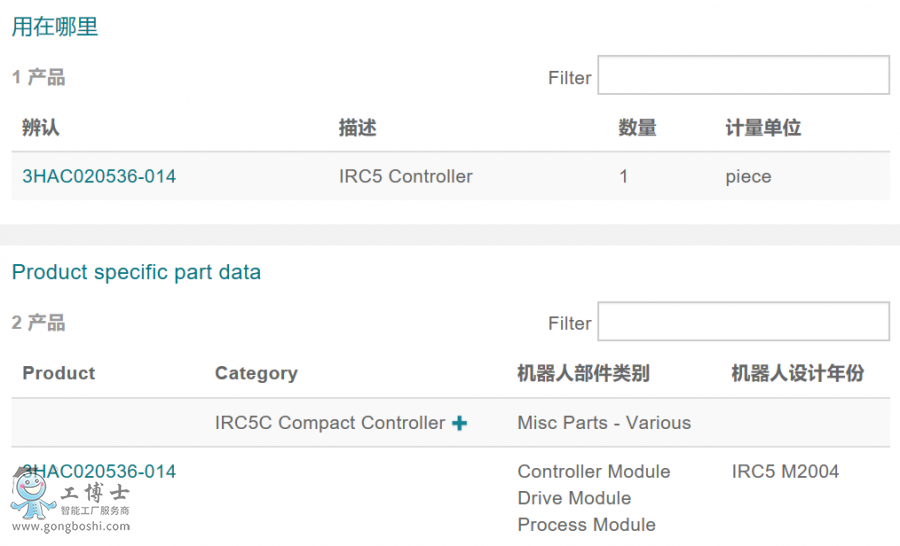Click the 数量 column header
Screen dimensions: 900x546
click(637, 128)
